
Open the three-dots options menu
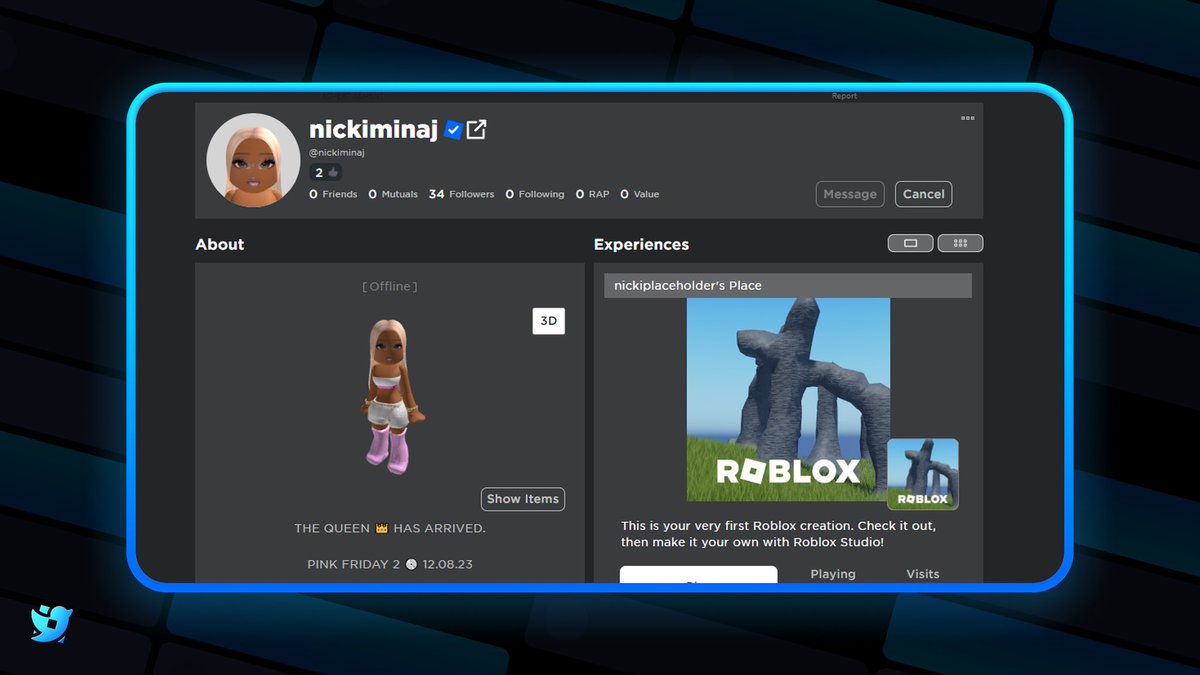[967, 118]
